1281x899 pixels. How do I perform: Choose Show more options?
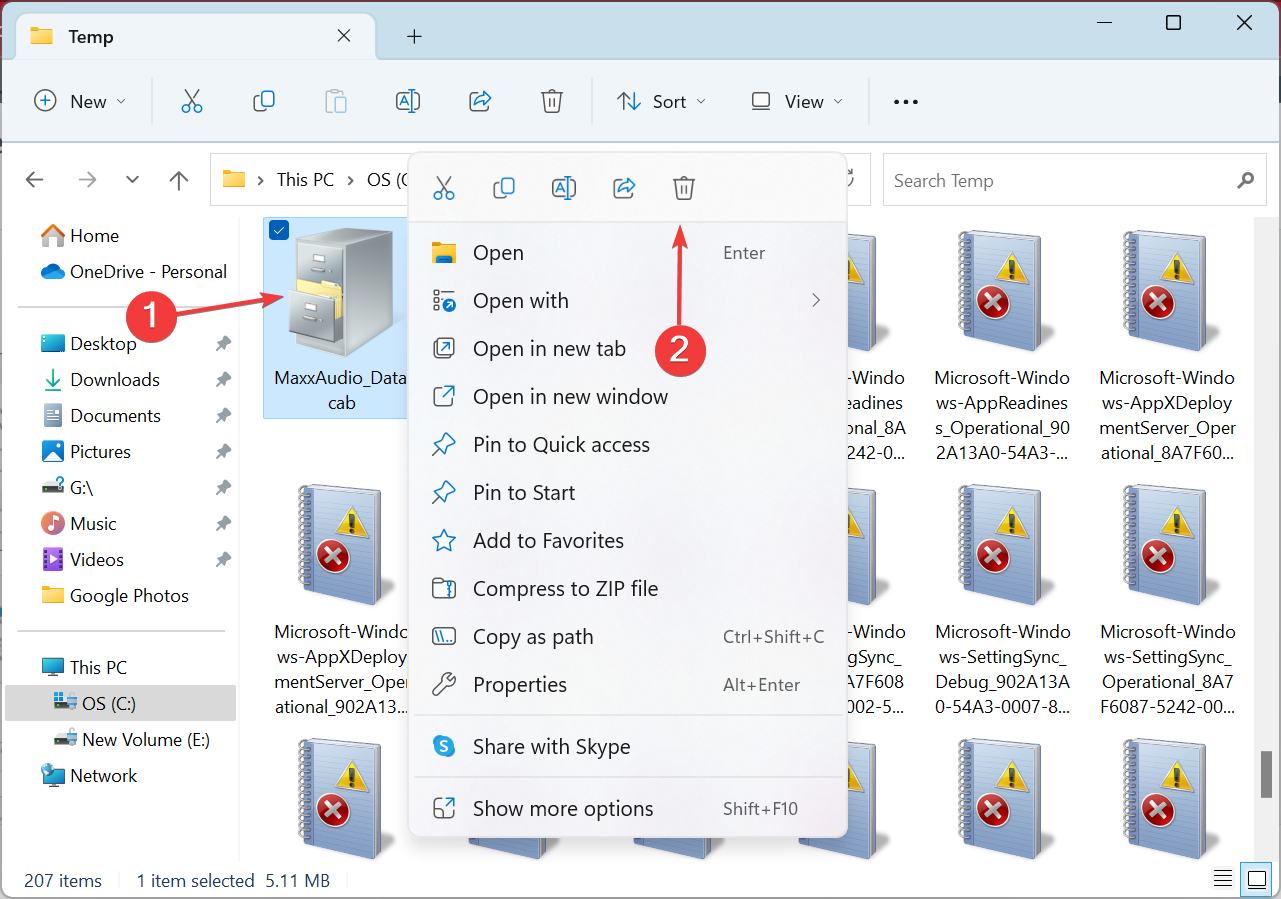tap(563, 809)
